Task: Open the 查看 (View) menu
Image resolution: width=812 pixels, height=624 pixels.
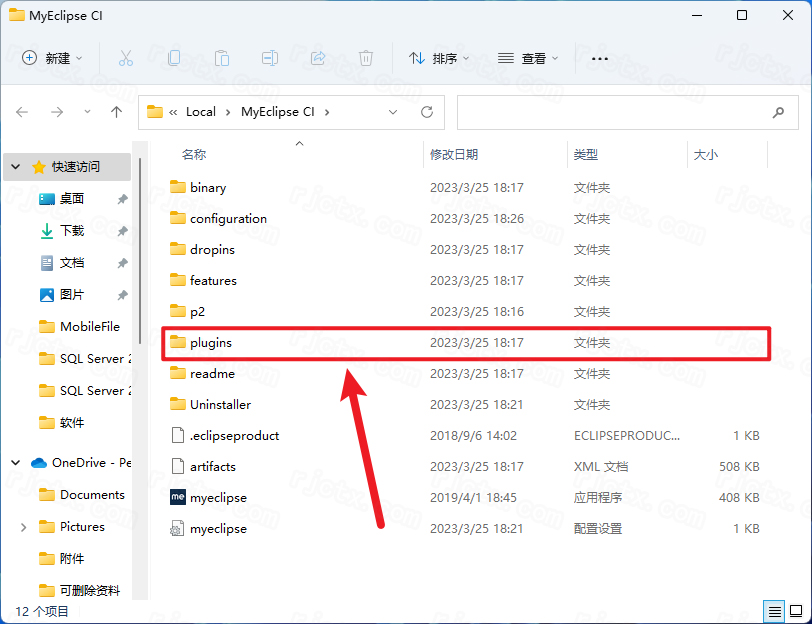Action: [528, 58]
